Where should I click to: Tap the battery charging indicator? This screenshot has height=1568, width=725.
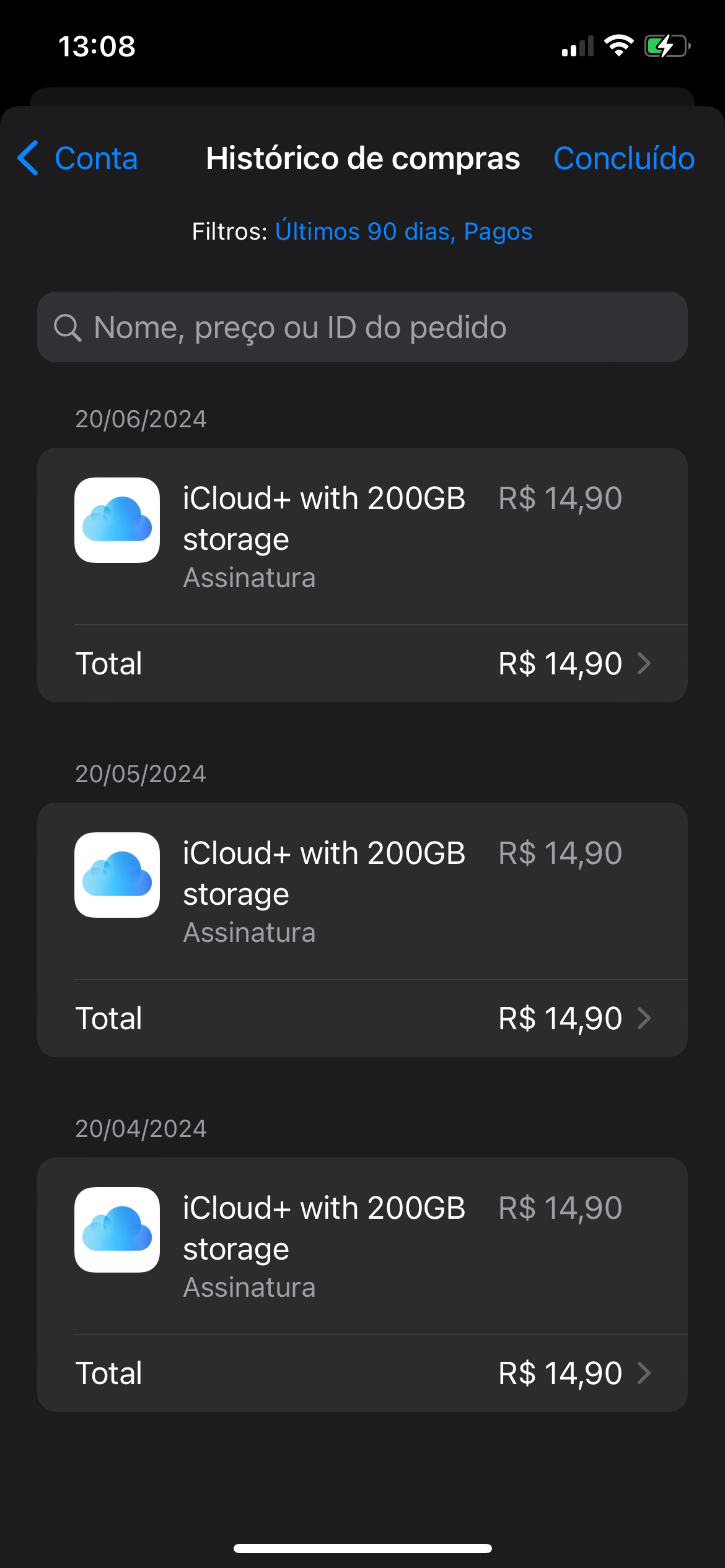(x=667, y=46)
